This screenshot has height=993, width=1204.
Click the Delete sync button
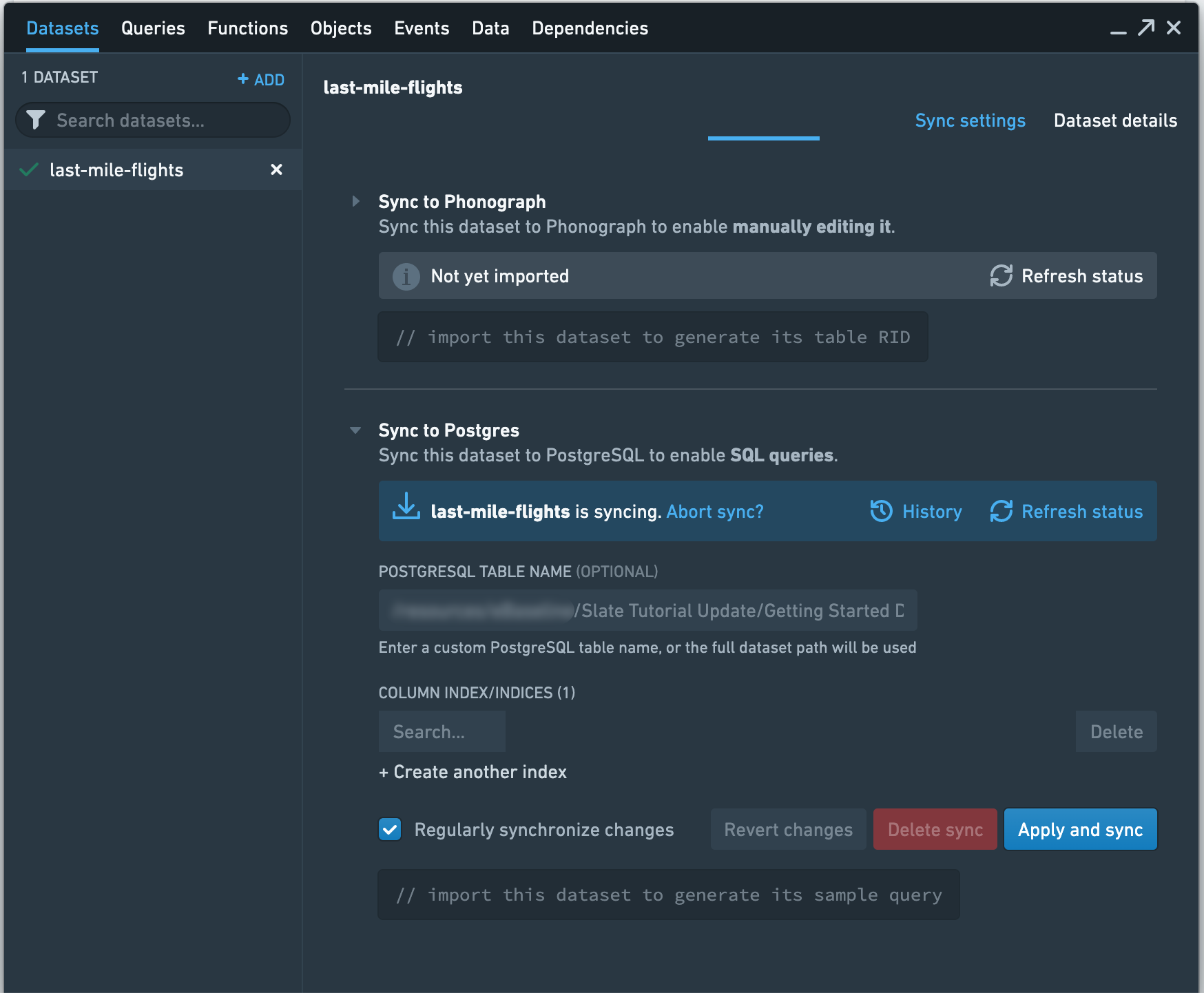click(935, 829)
